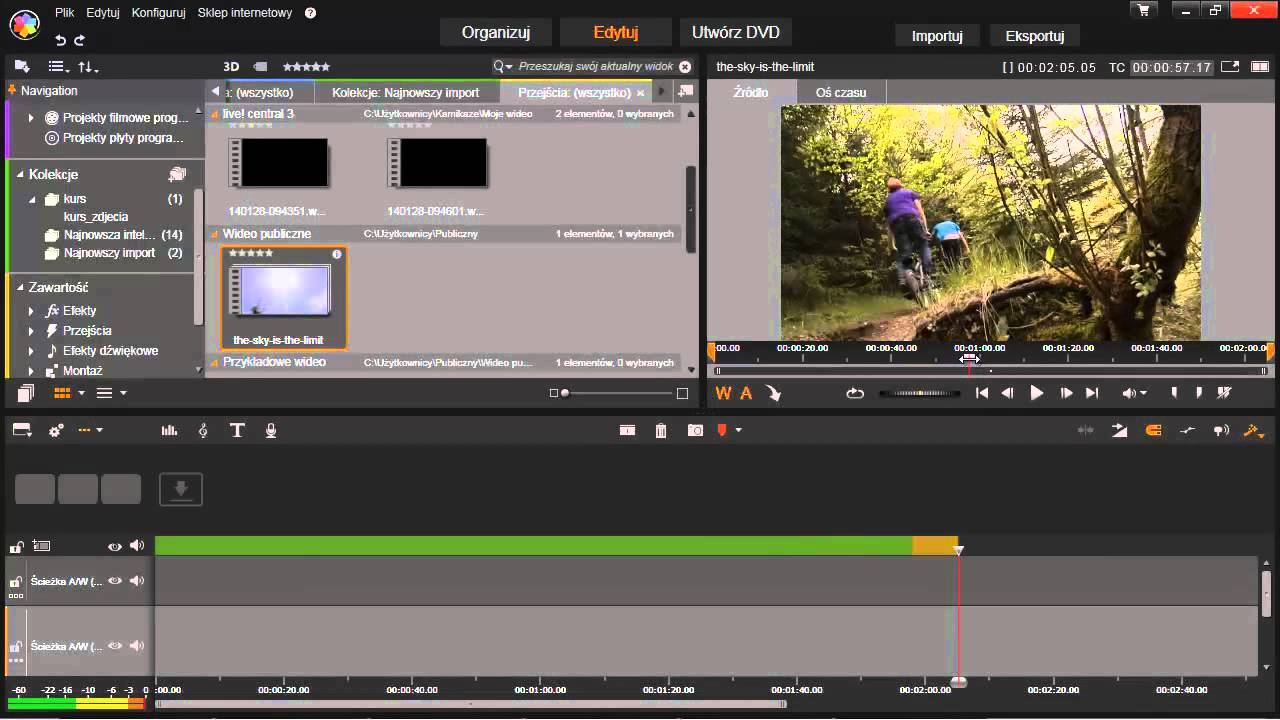
Task: Jump to start of clip in player
Action: [982, 393]
